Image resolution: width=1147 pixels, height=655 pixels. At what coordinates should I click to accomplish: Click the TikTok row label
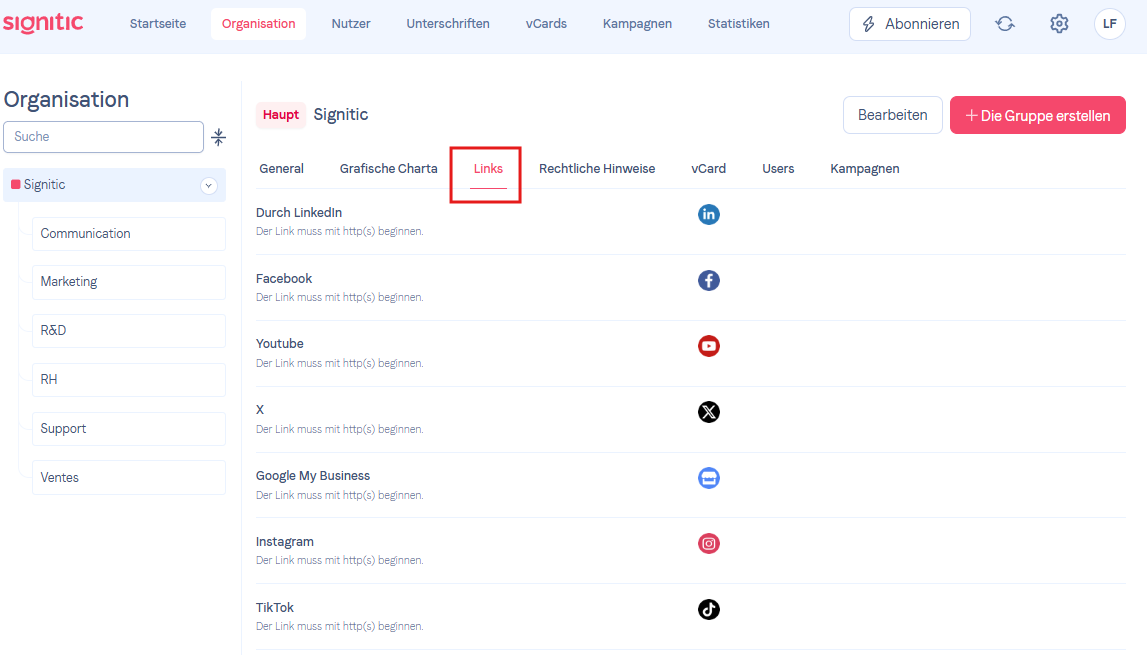tap(274, 607)
